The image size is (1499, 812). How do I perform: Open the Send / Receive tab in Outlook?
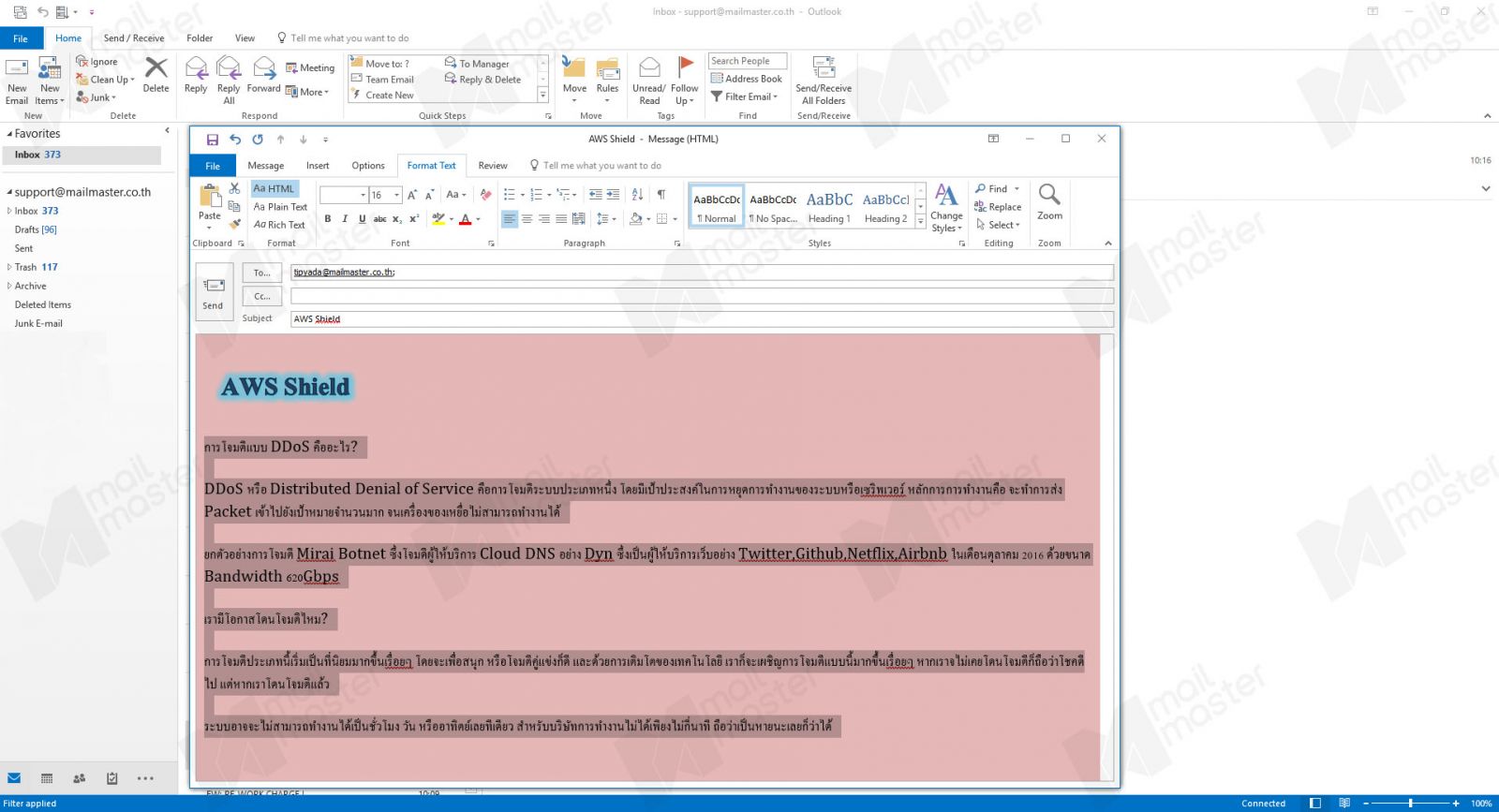click(134, 38)
